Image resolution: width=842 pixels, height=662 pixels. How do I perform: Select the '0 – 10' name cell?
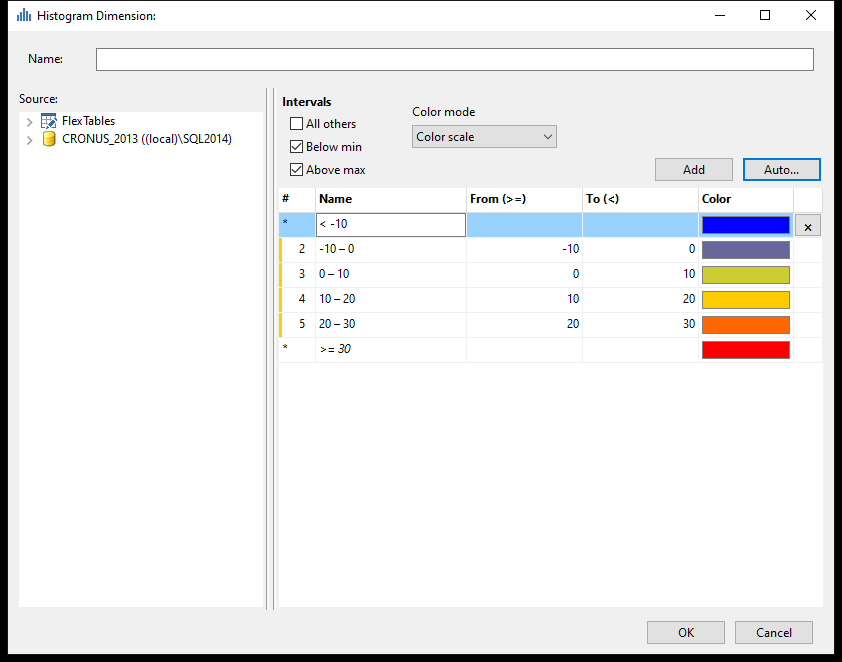click(x=390, y=274)
